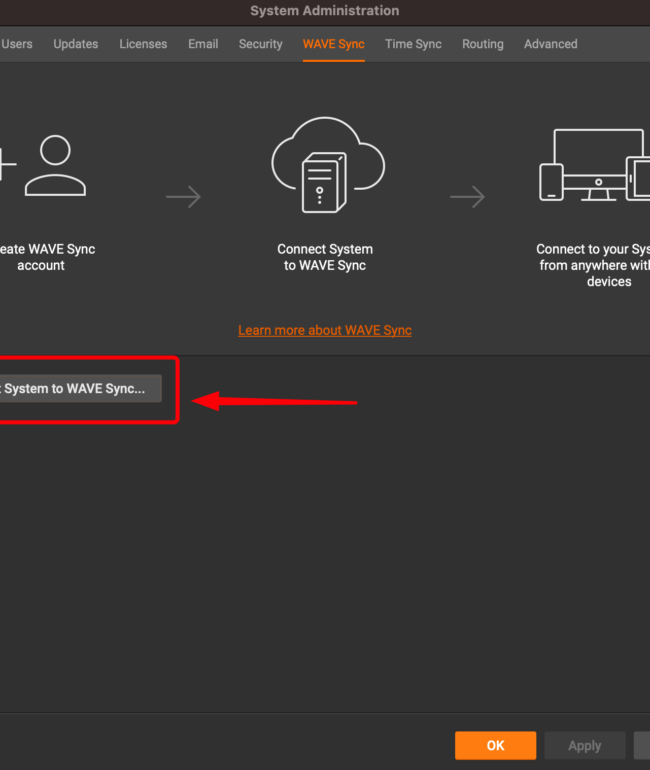Open the Updates tab
This screenshot has width=650, height=770.
click(x=76, y=44)
